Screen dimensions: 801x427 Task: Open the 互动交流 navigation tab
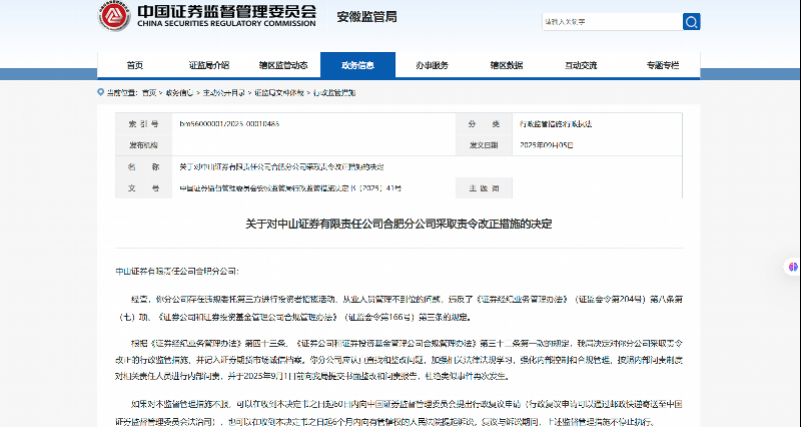[581, 65]
